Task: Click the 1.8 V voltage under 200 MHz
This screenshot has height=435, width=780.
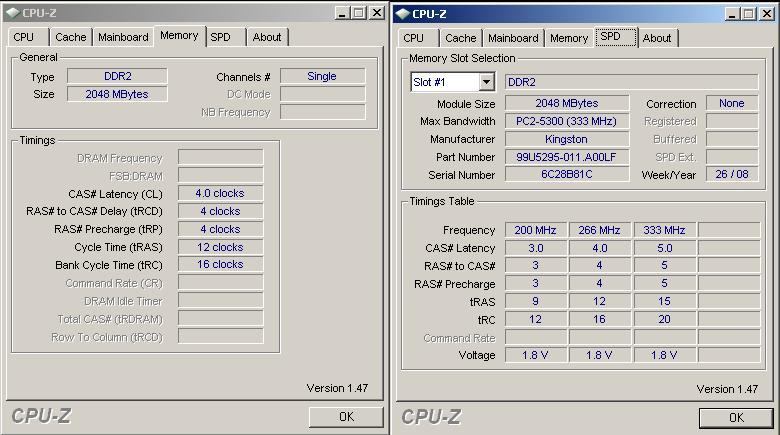Action: (x=536, y=355)
